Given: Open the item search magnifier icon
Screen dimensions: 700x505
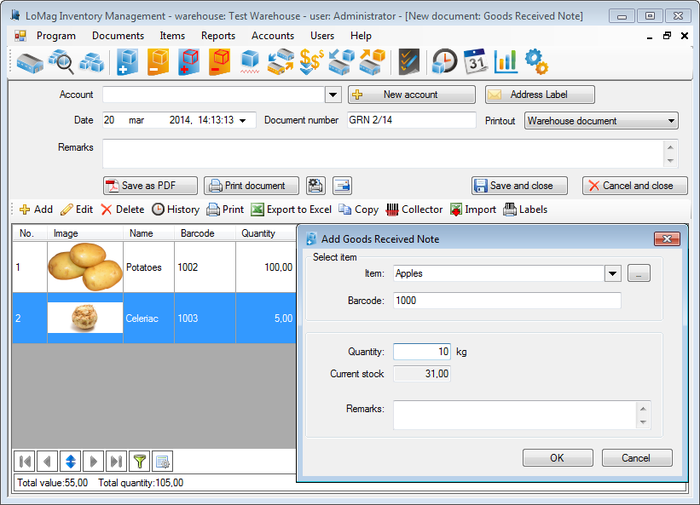Looking at the screenshot, I should pyautogui.click(x=61, y=62).
